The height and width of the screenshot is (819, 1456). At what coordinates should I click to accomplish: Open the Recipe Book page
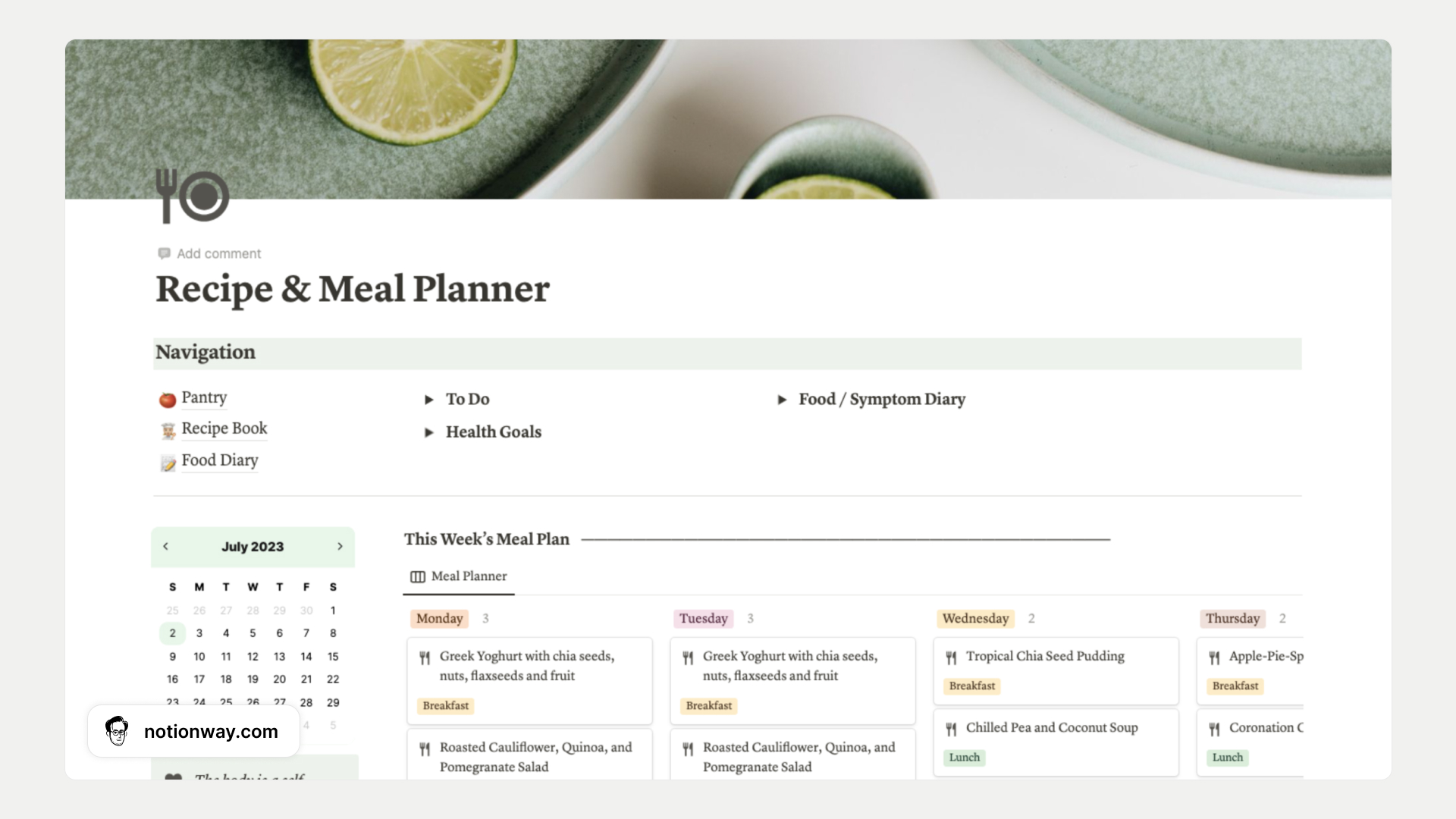click(224, 428)
